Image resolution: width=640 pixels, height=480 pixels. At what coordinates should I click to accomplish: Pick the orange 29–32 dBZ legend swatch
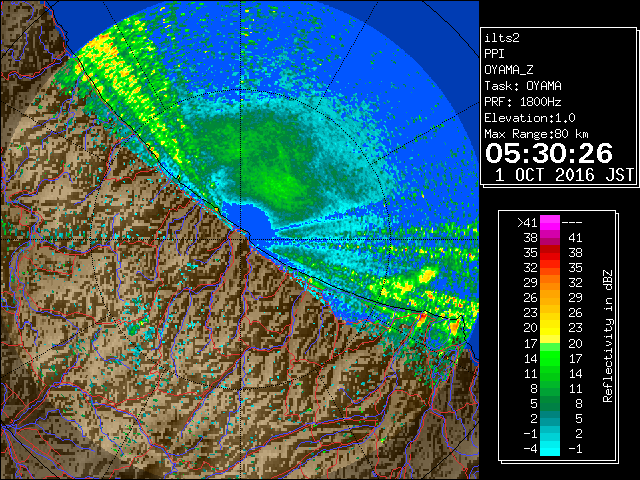550,283
